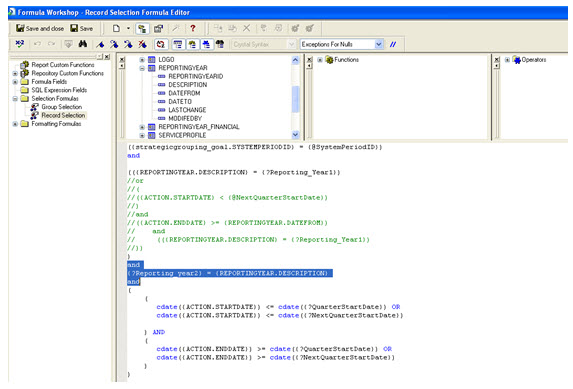Click the SYSTEMPERIODID formula line
Viewport: 573px width, 389px height.
coord(255,147)
